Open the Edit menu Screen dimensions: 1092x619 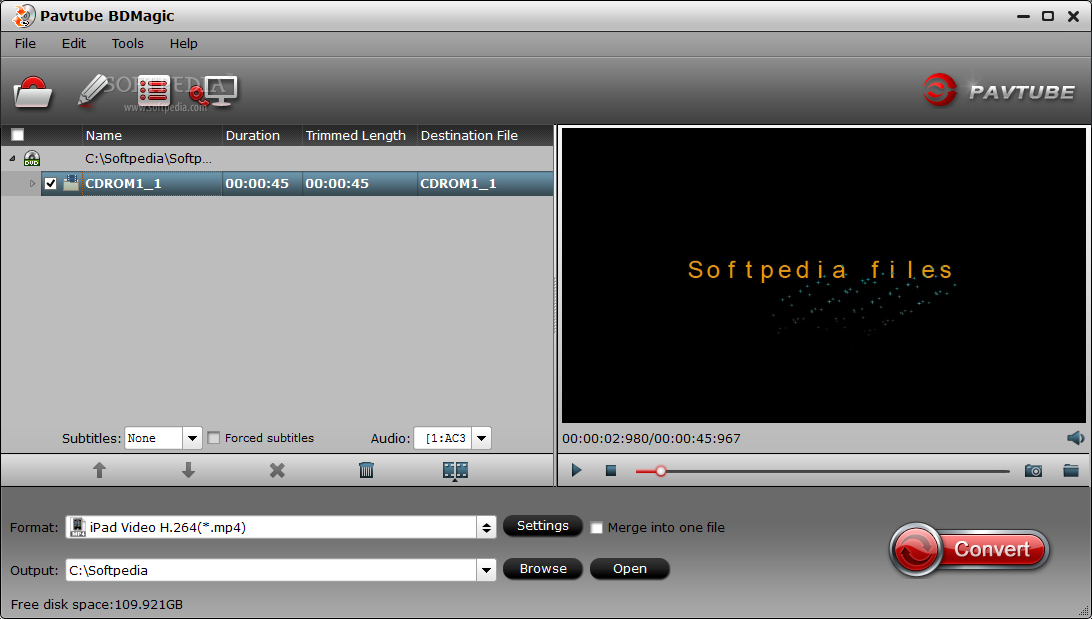click(x=73, y=43)
